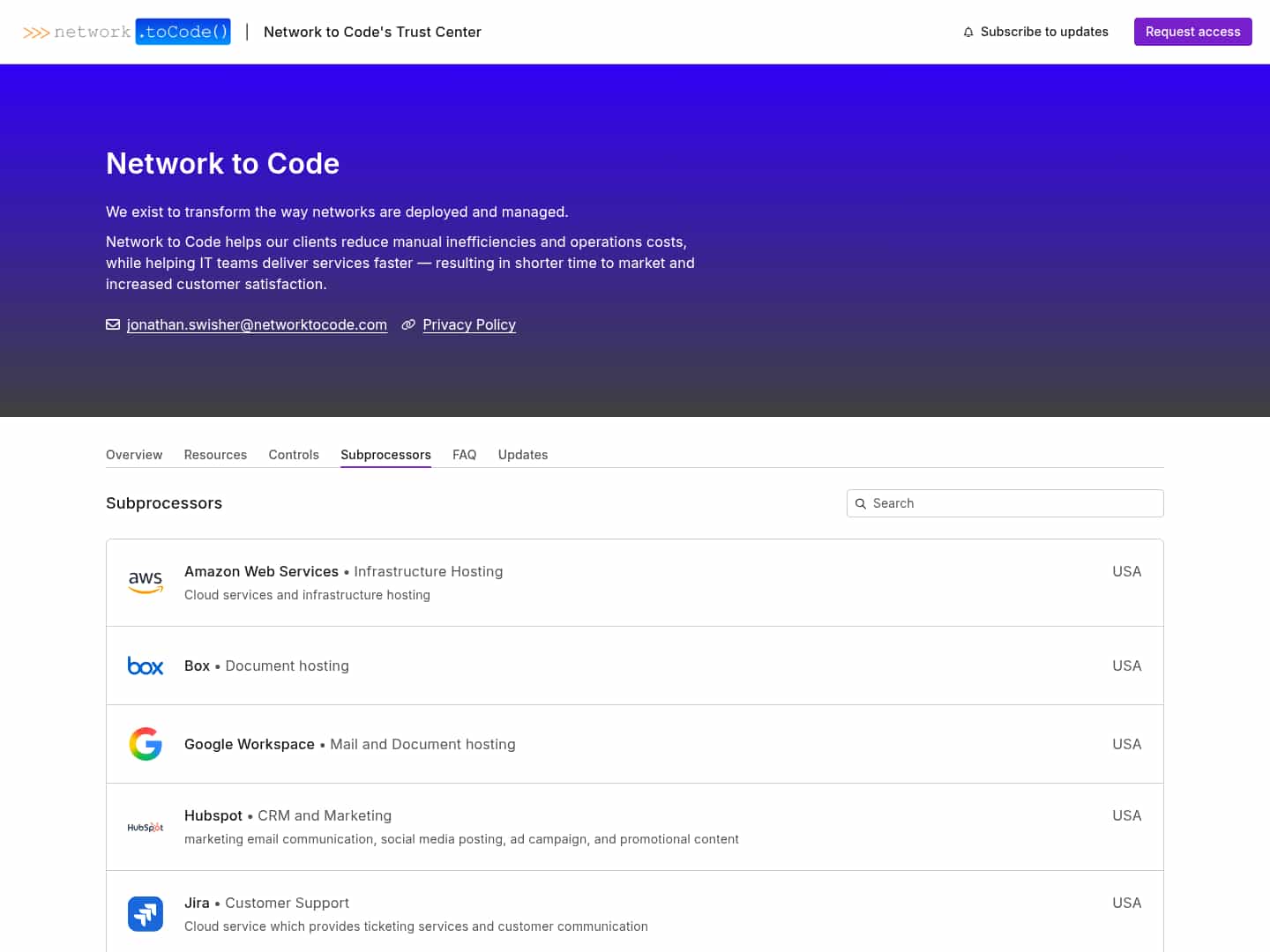Click the Jira ticketing services description
The height and width of the screenshot is (952, 1270).
pyautogui.click(x=416, y=926)
